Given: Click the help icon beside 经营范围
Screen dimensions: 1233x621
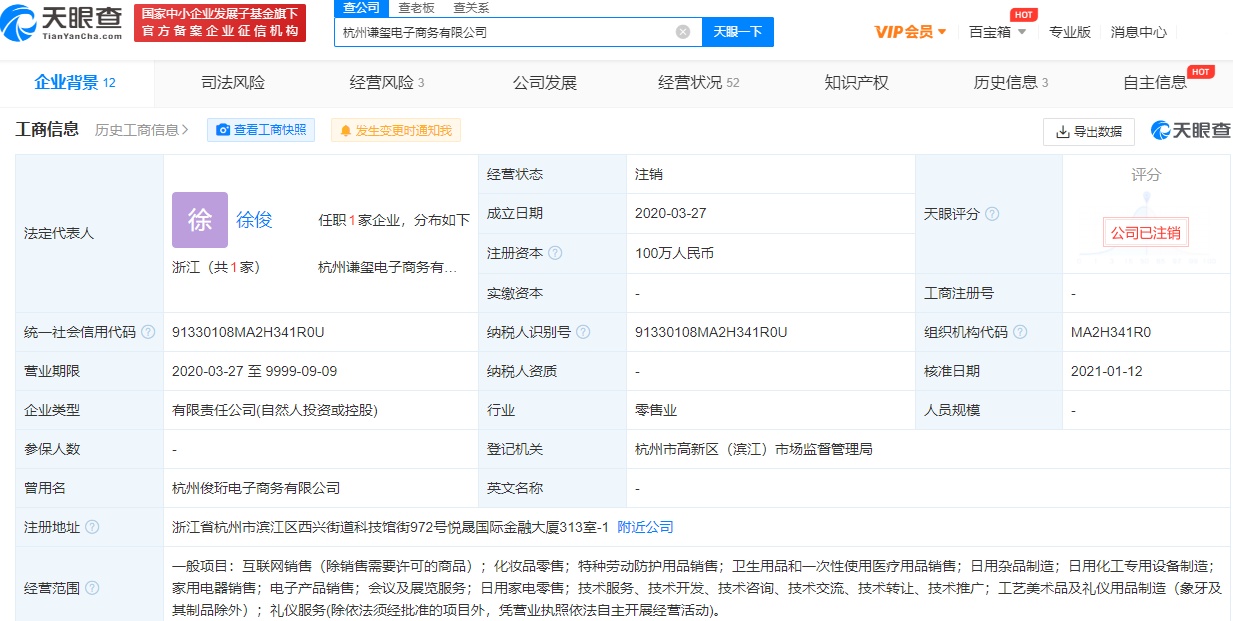Looking at the screenshot, I should pyautogui.click(x=92, y=589).
